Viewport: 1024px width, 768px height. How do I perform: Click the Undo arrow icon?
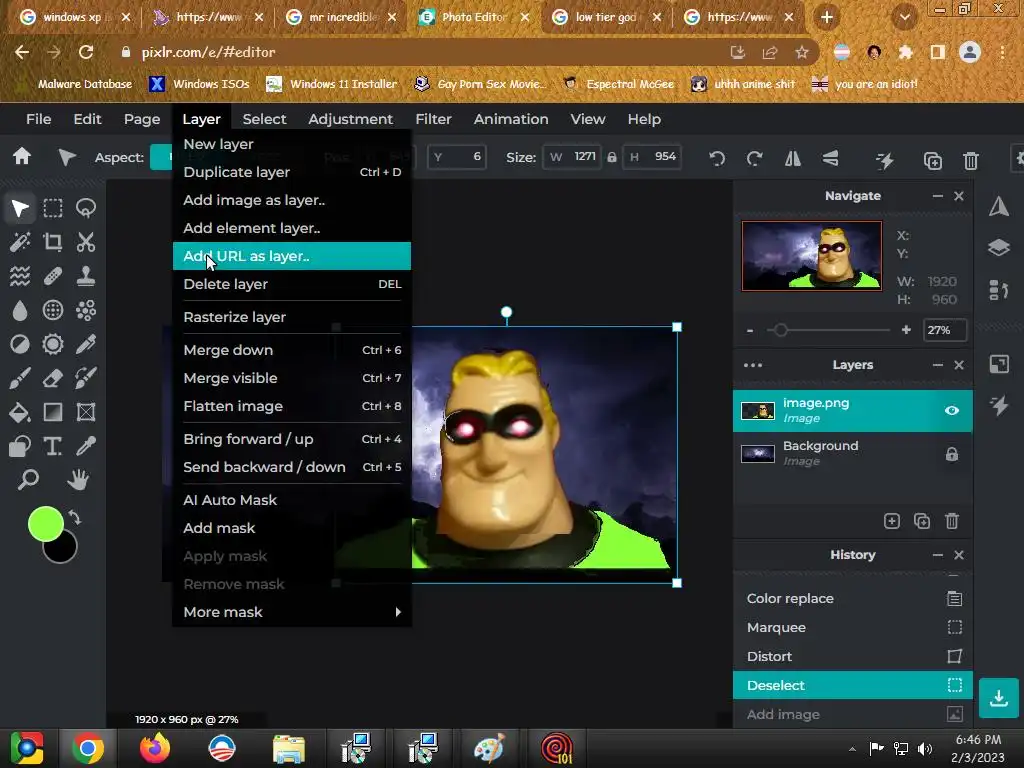pyautogui.click(x=717, y=159)
